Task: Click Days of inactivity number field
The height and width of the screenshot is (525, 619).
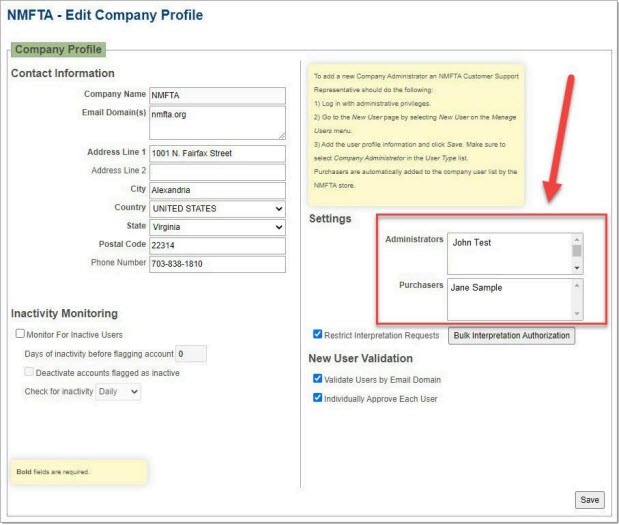Action: click(x=191, y=354)
